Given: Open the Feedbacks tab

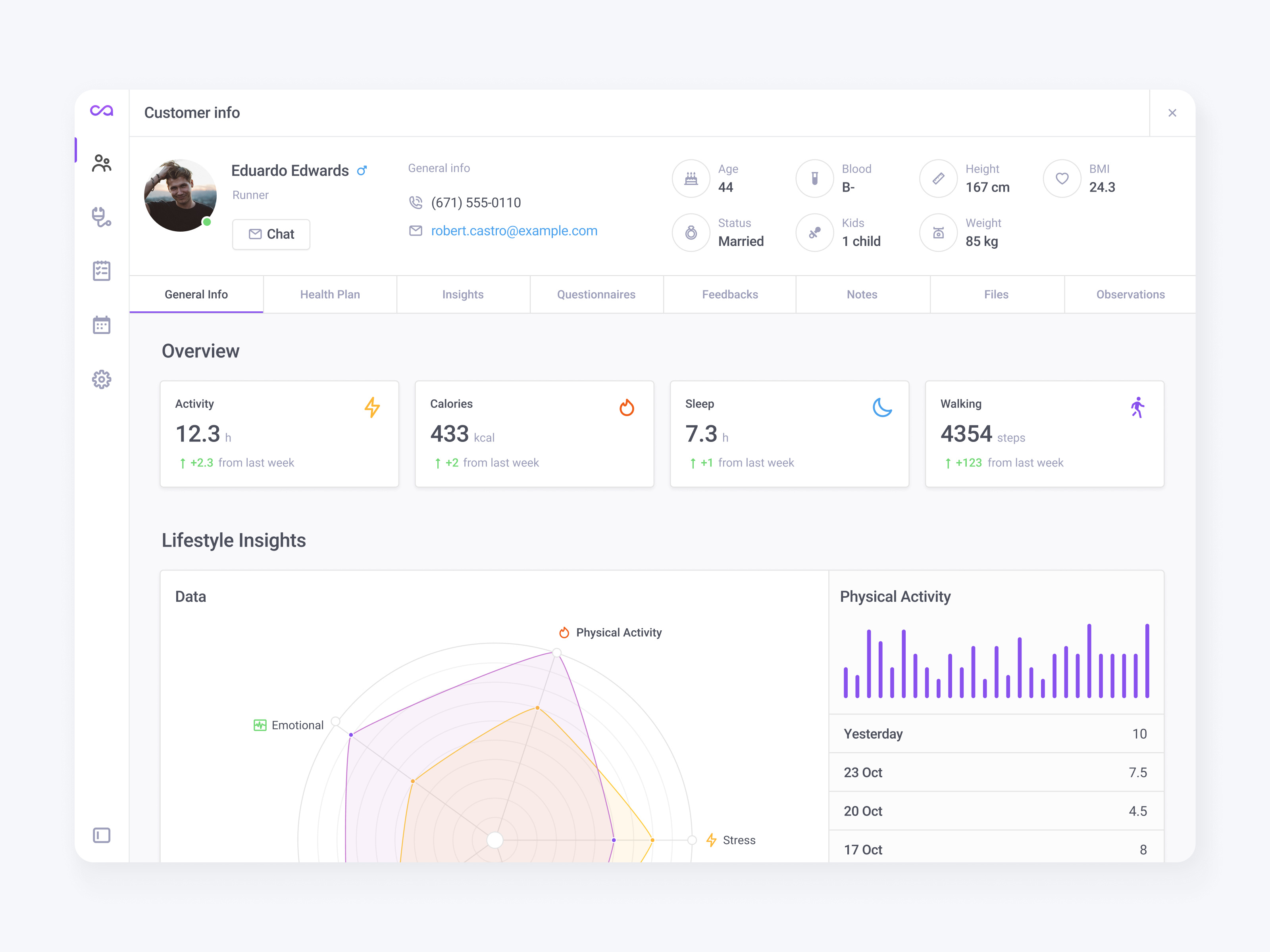Looking at the screenshot, I should click(730, 294).
